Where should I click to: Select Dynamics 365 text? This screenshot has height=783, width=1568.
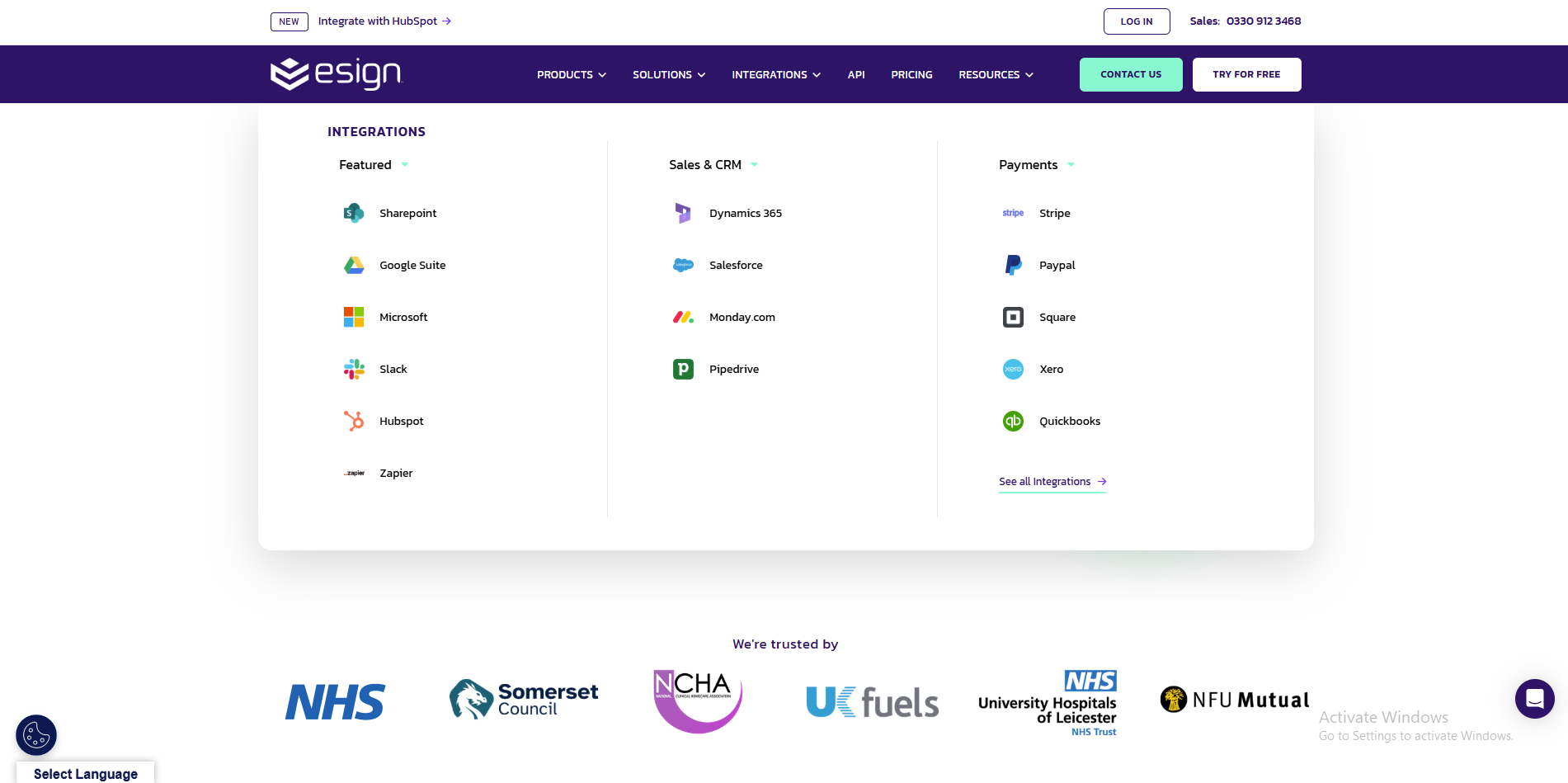pyautogui.click(x=746, y=213)
